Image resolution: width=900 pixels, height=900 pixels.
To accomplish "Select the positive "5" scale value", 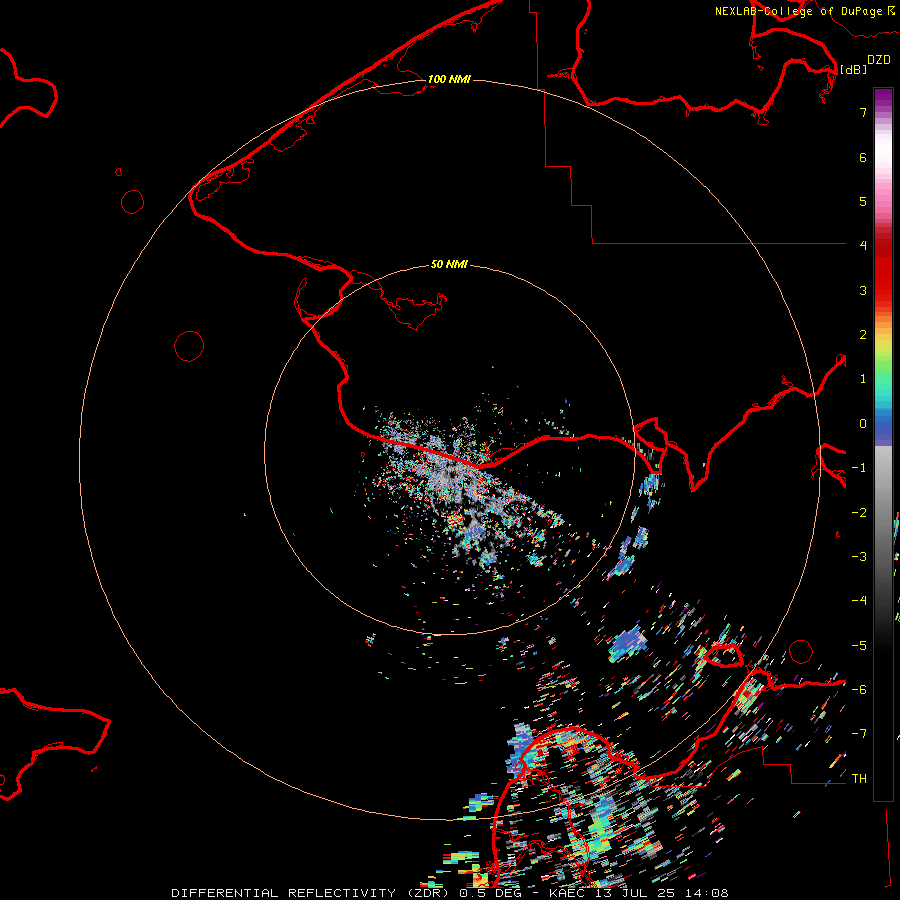I will tap(863, 201).
